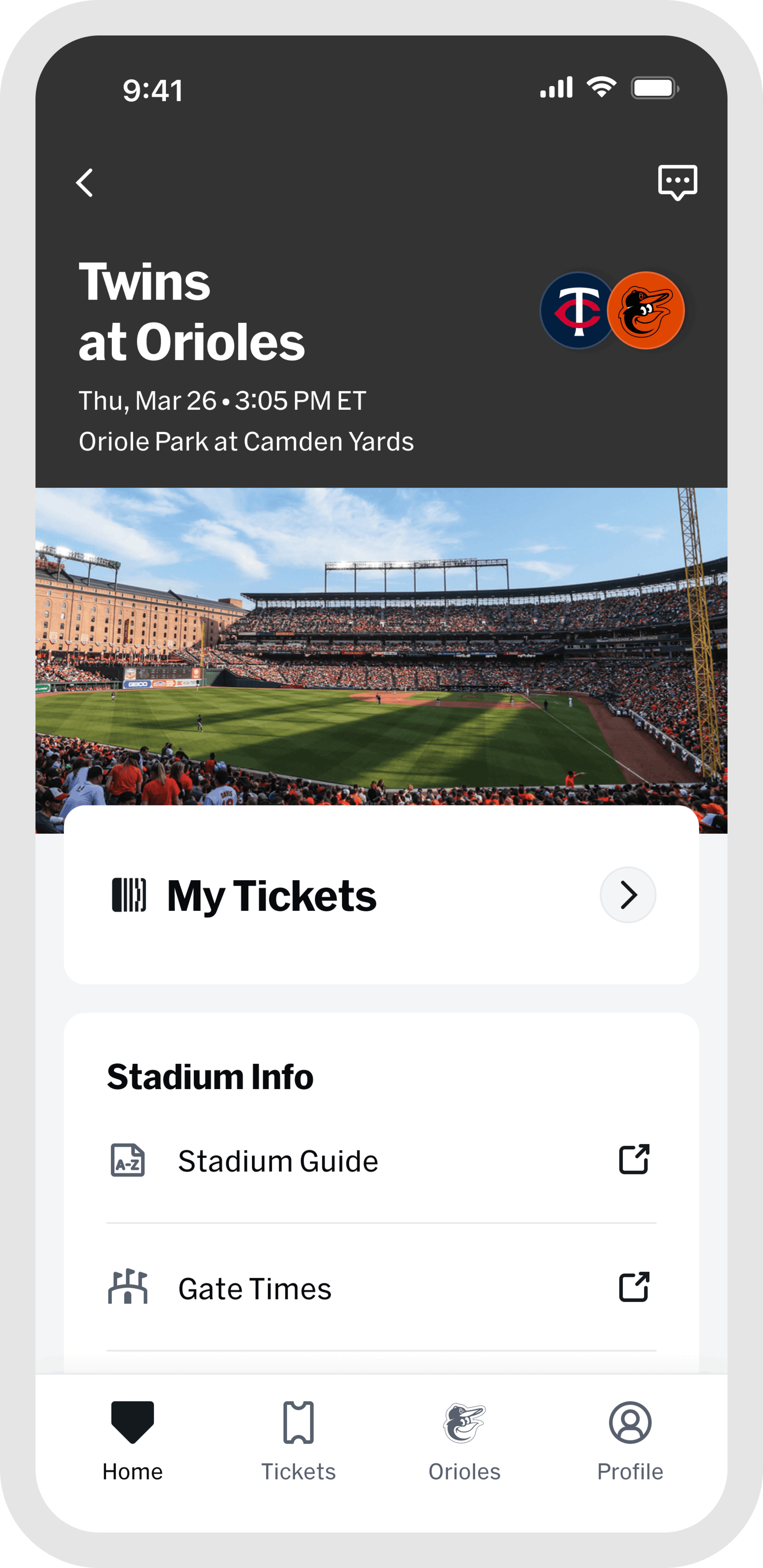Tap the Camden Yards stadium photo
Image resolution: width=763 pixels, height=1568 pixels.
[381, 645]
